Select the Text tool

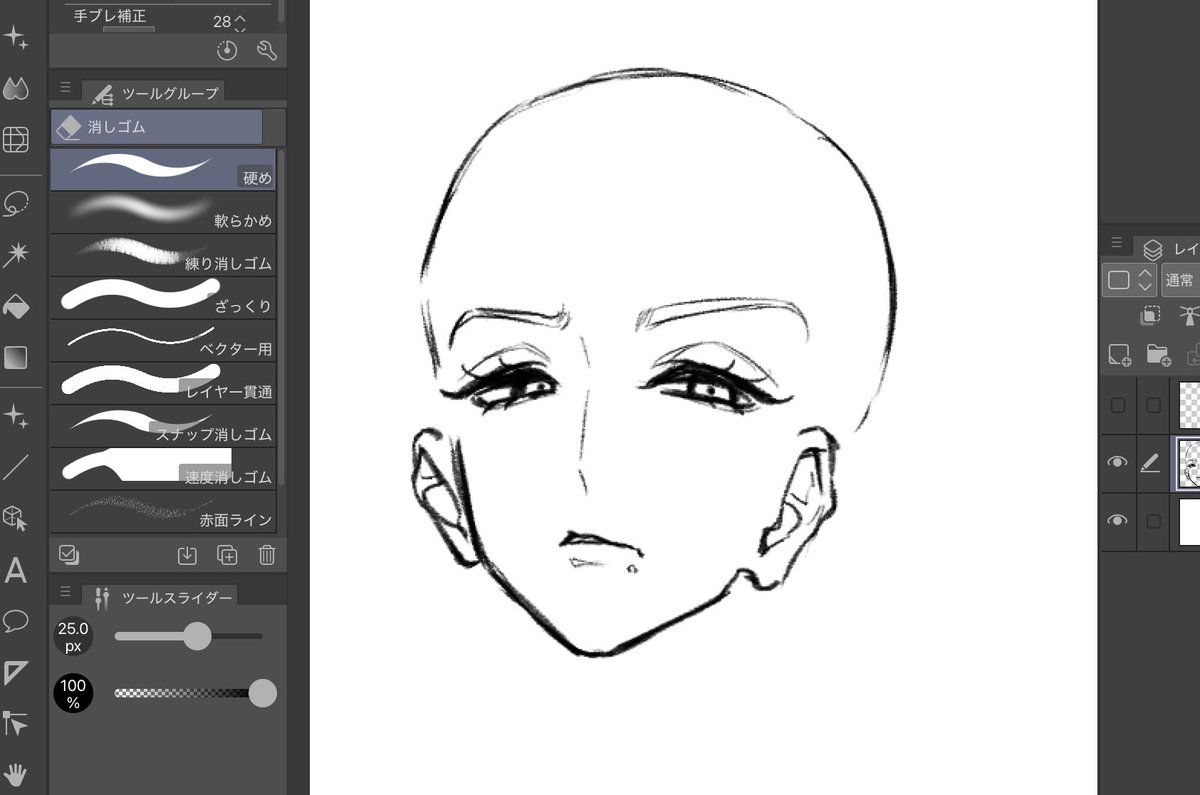pos(16,571)
